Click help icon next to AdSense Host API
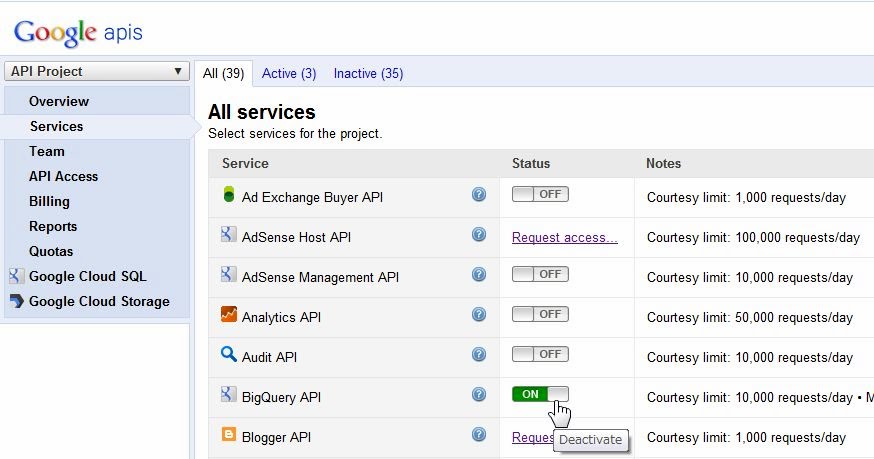This screenshot has height=459, width=874. pyautogui.click(x=479, y=235)
